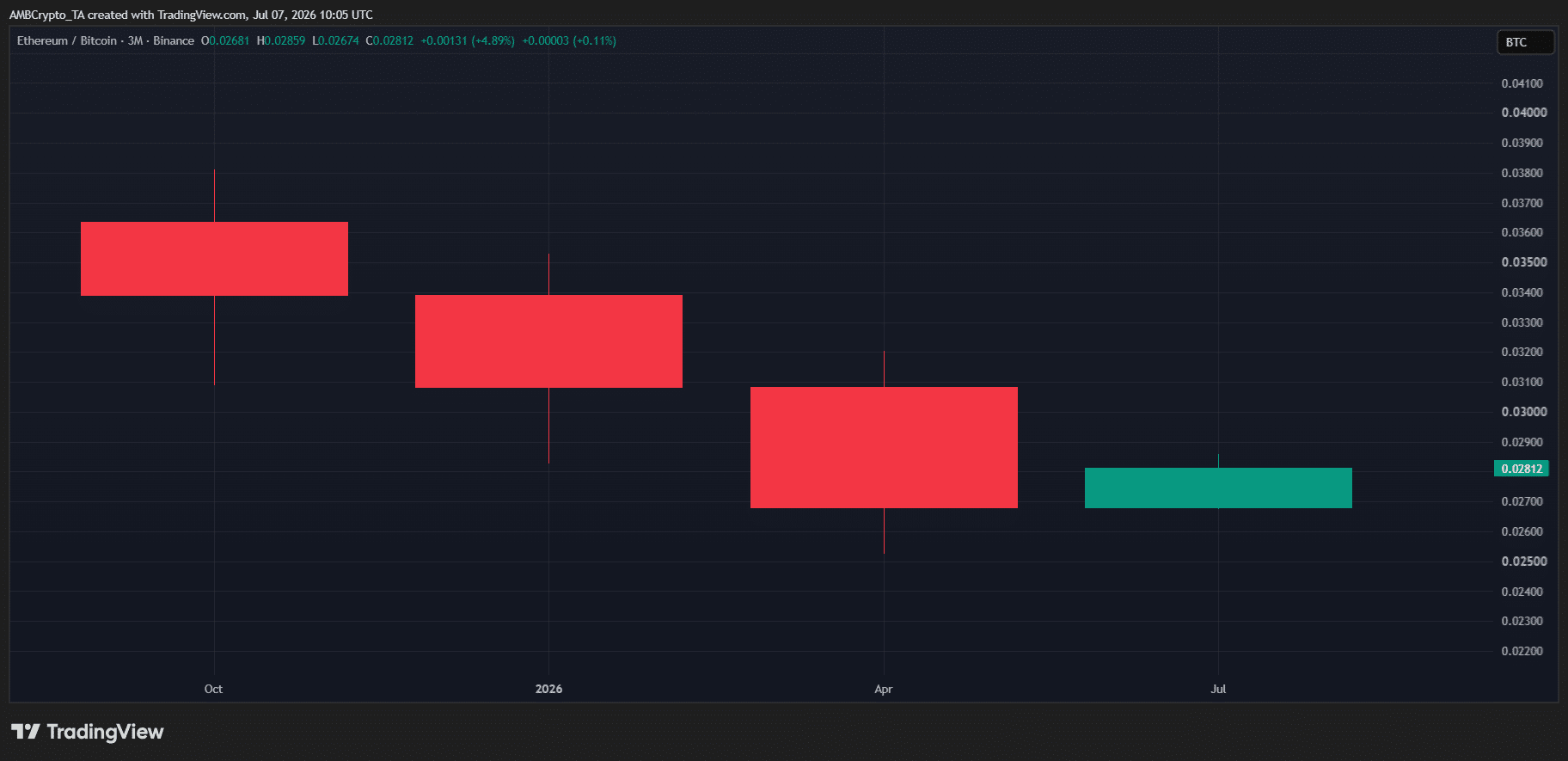The width and height of the screenshot is (1568, 761).
Task: Click the 0.03800 price axis label
Action: click(x=1522, y=173)
